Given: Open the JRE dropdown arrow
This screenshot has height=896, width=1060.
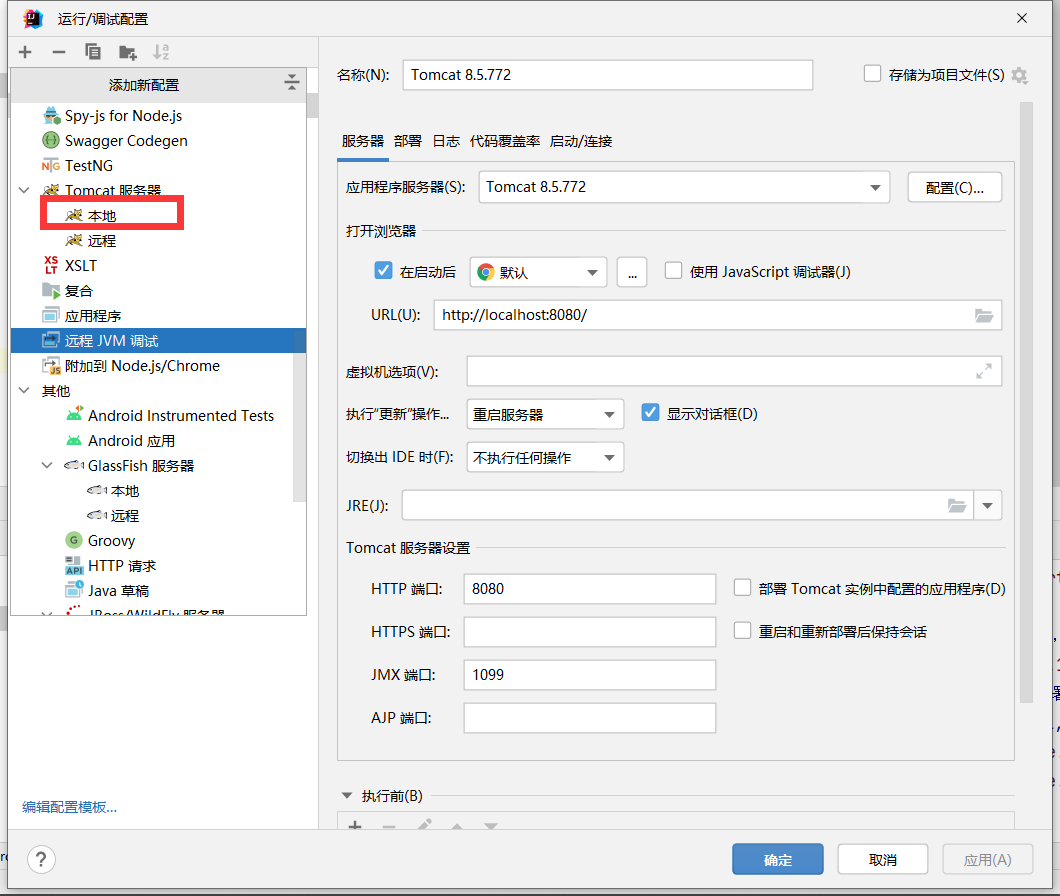Looking at the screenshot, I should 988,506.
